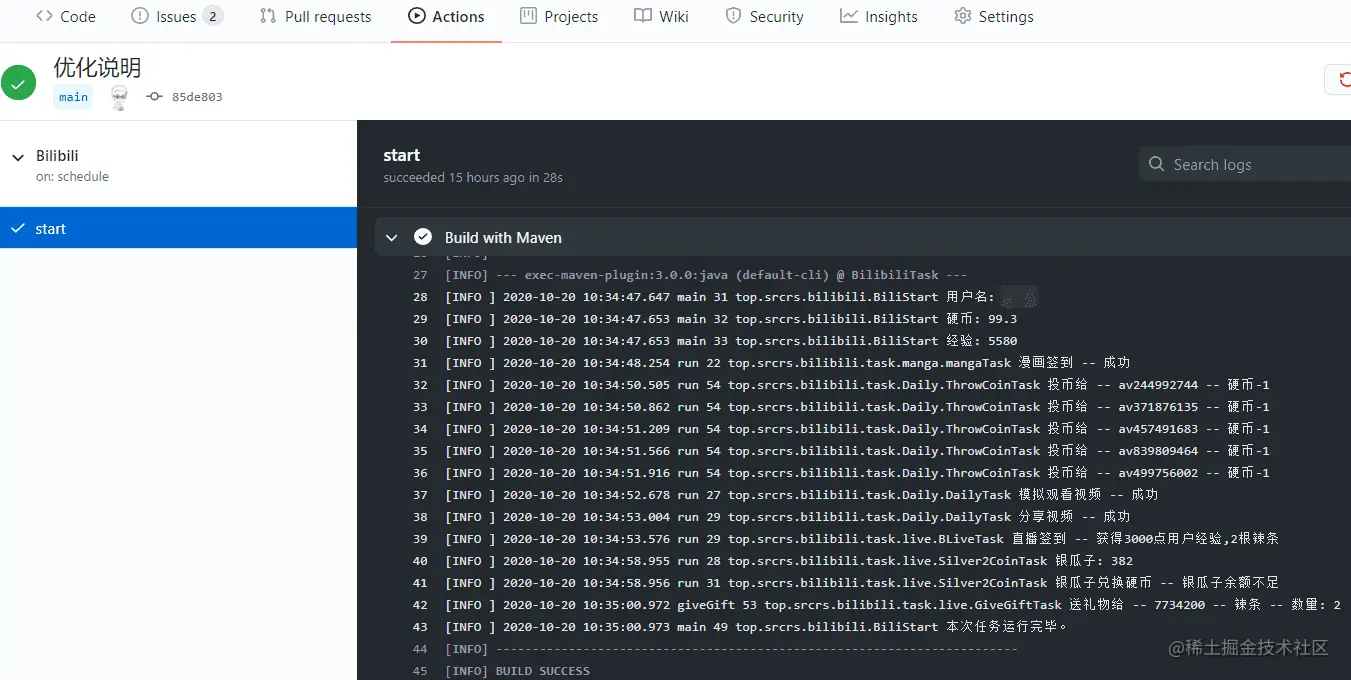Open commit 85de803
Screen dimensions: 1351x680
pyautogui.click(x=197, y=97)
